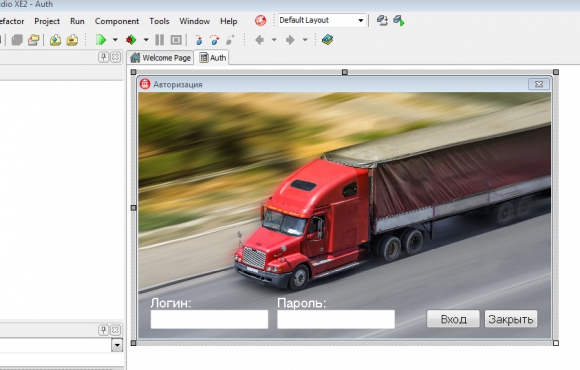
Task: Click the Логин input field
Action: point(209,319)
